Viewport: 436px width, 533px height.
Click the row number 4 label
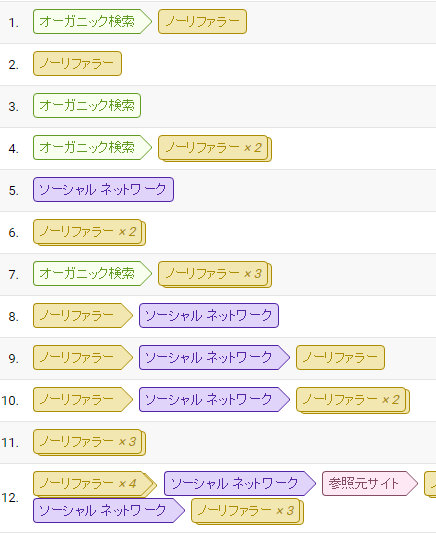click(14, 149)
